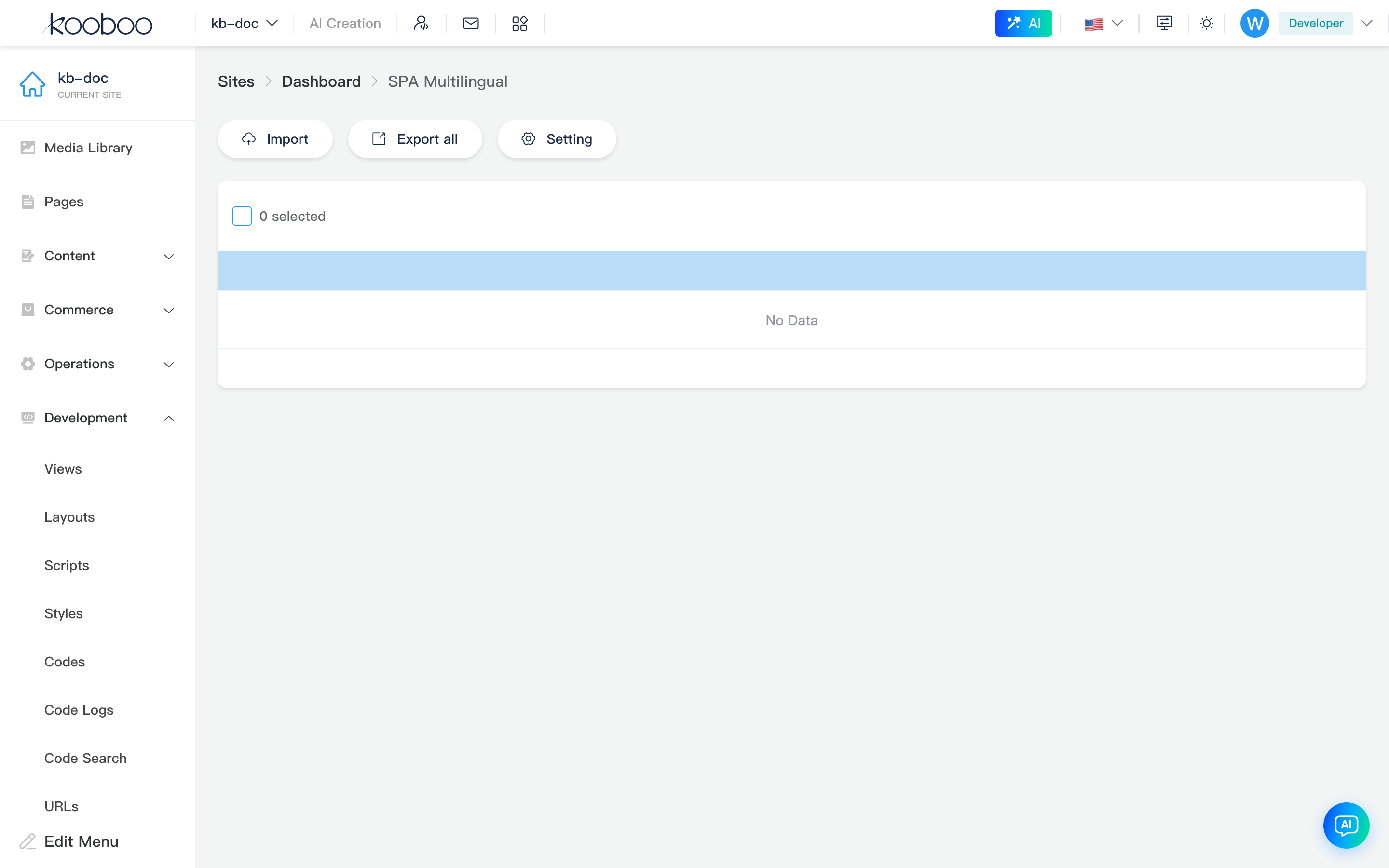Open Code Search under Development
The height and width of the screenshot is (868, 1389).
pos(85,759)
